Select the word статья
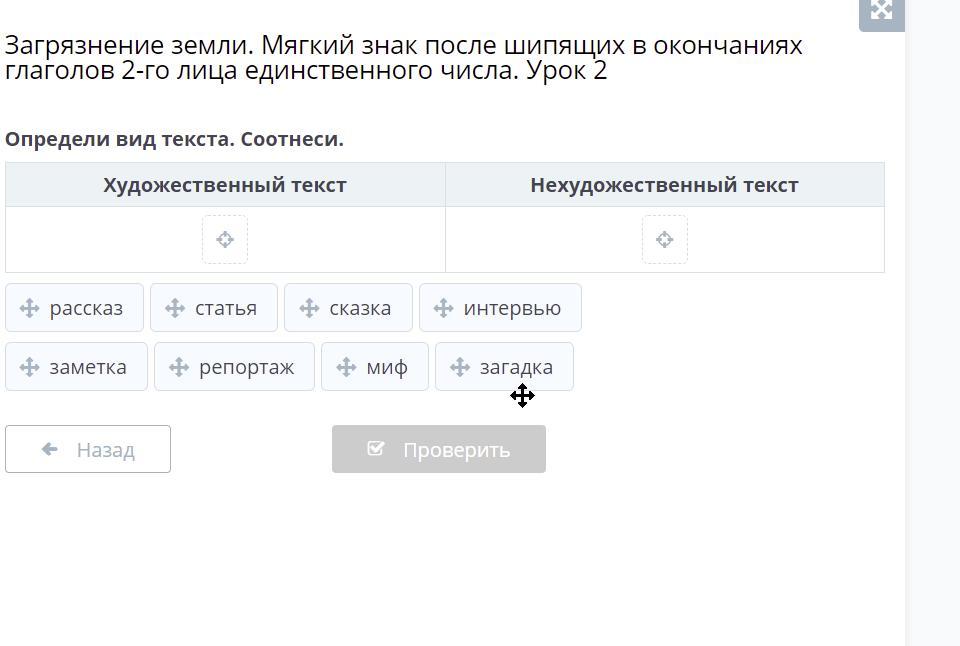Screen dimensions: 960x646 coord(226,308)
